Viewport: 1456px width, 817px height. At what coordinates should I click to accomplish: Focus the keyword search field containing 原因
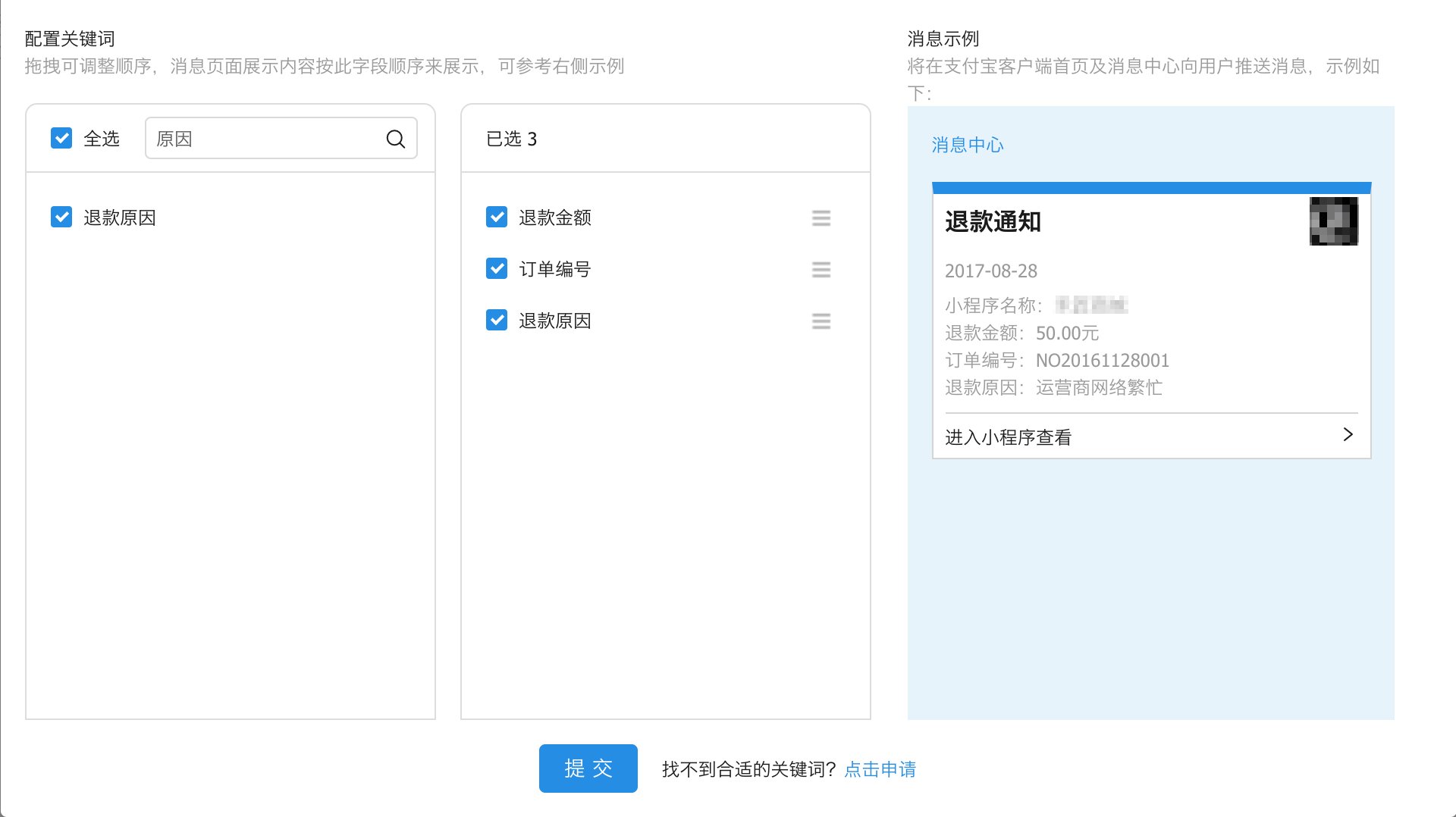[265, 139]
